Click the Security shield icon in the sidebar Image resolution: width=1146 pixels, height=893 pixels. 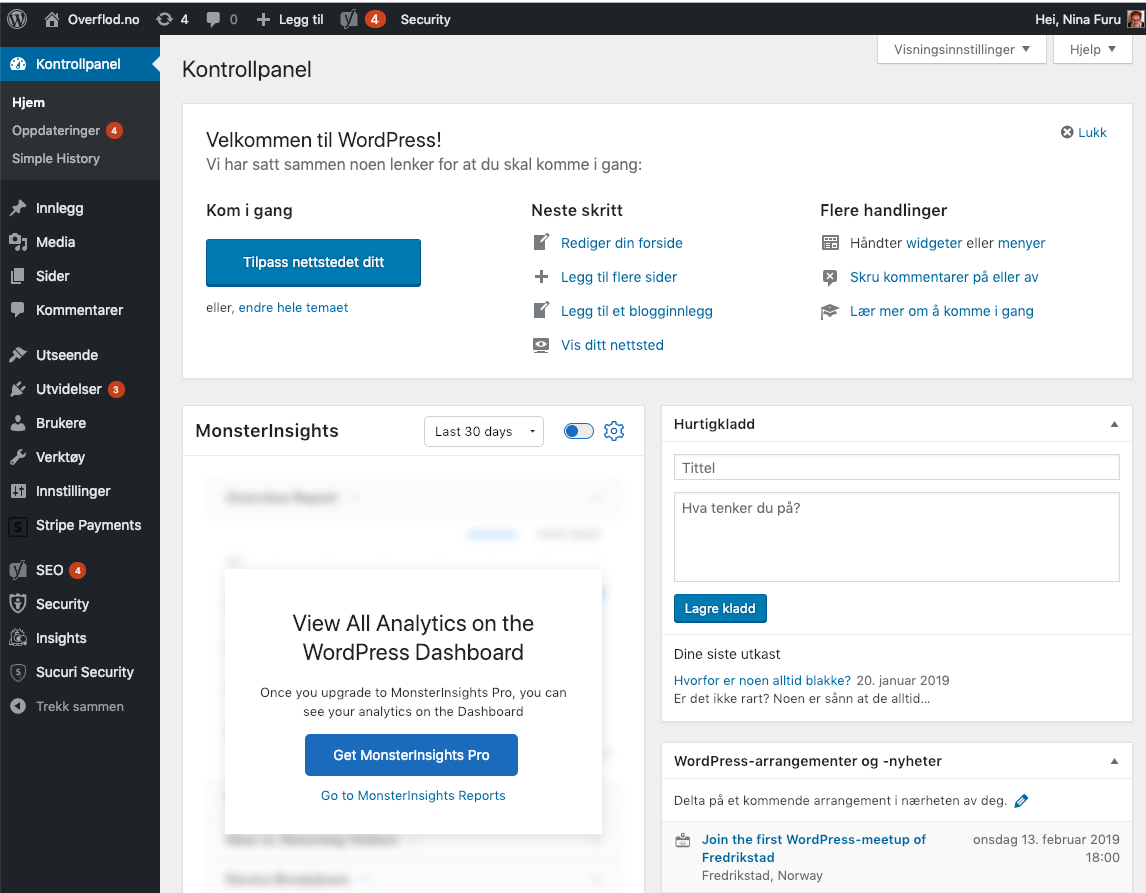18,604
